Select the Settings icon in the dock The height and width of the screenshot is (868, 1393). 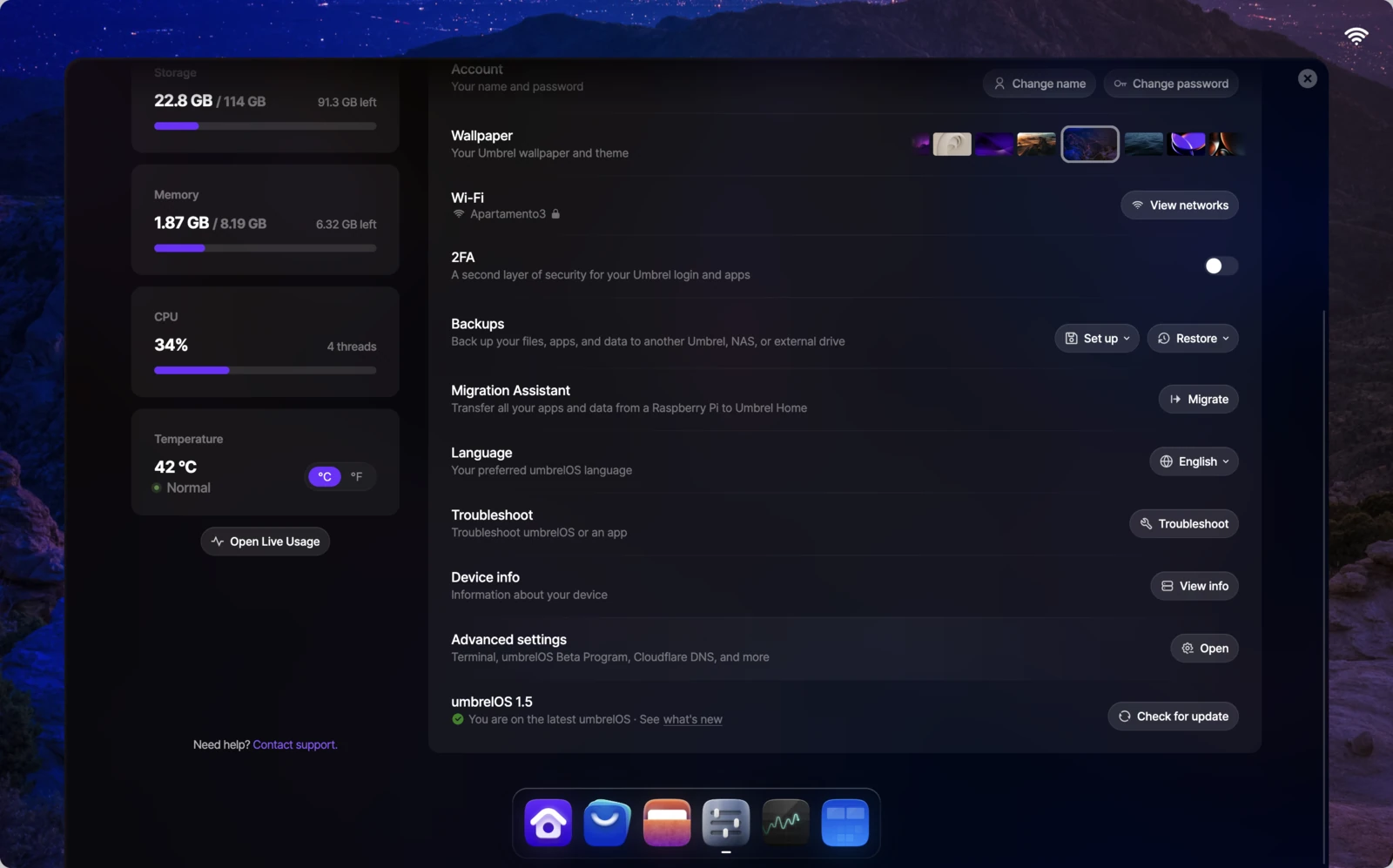point(725,822)
